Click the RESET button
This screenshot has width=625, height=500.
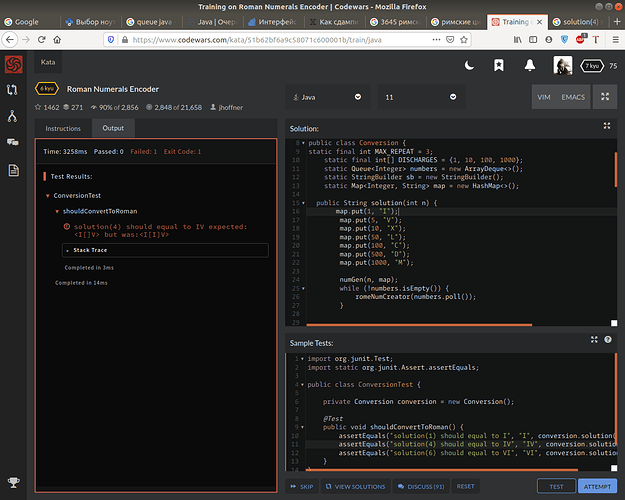coord(465,486)
